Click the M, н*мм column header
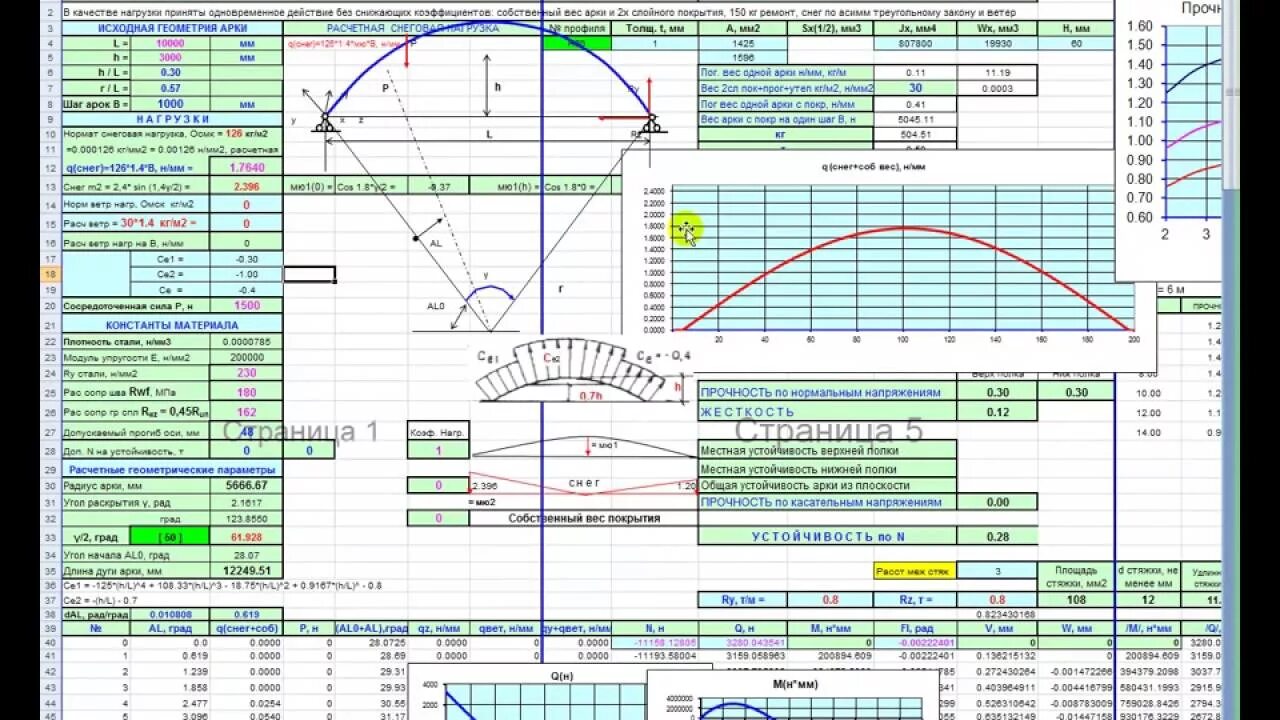Screen dimensions: 1280x720 tap(830, 628)
